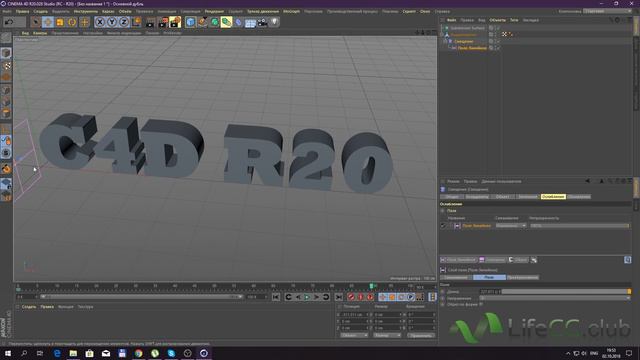Click the timeline green current frame marker
The image size is (640, 360).
(372, 287)
